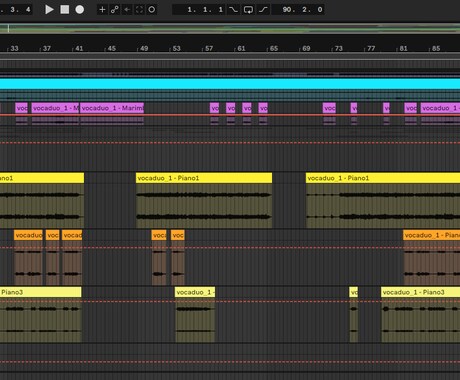The width and height of the screenshot is (460, 380).
Task: Click bar 81 on the time ruler
Action: coord(403,49)
